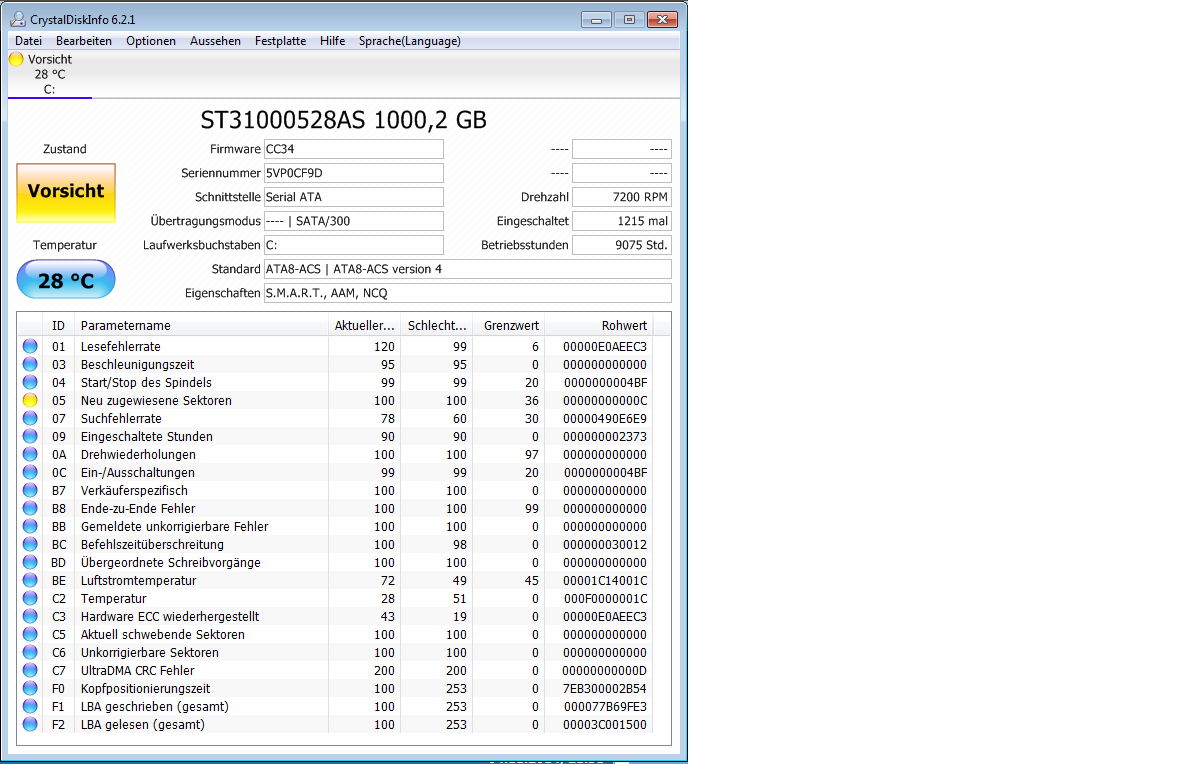Screen dimensions: 1200x764
Task: Click the ID column header
Action: (59, 325)
